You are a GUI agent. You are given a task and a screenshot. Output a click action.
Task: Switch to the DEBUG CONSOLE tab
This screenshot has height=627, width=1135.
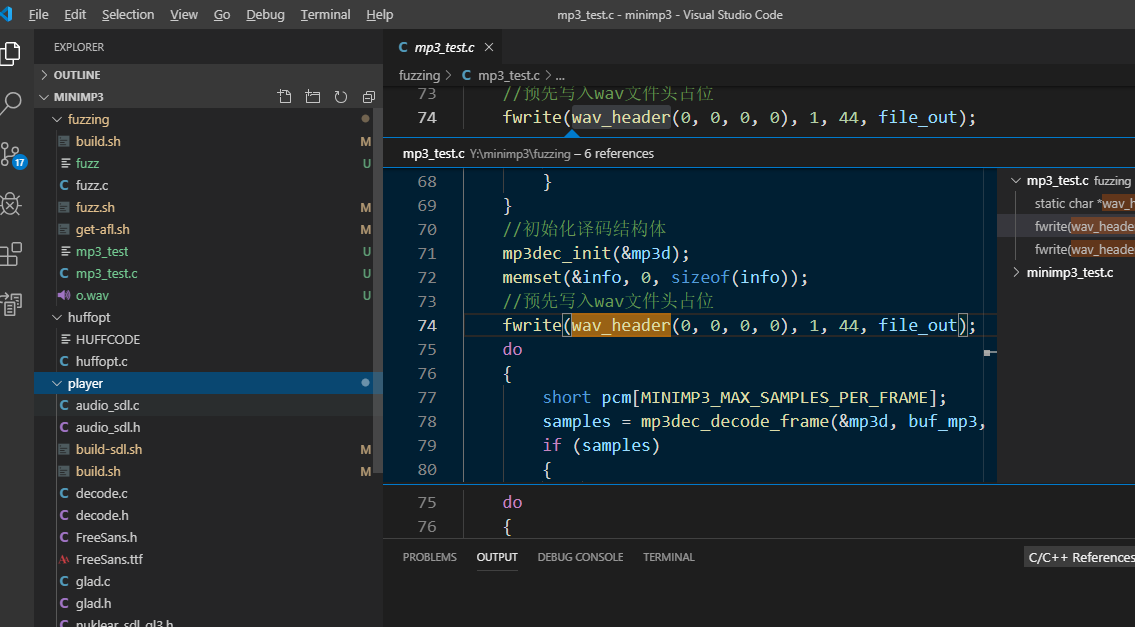(x=580, y=557)
